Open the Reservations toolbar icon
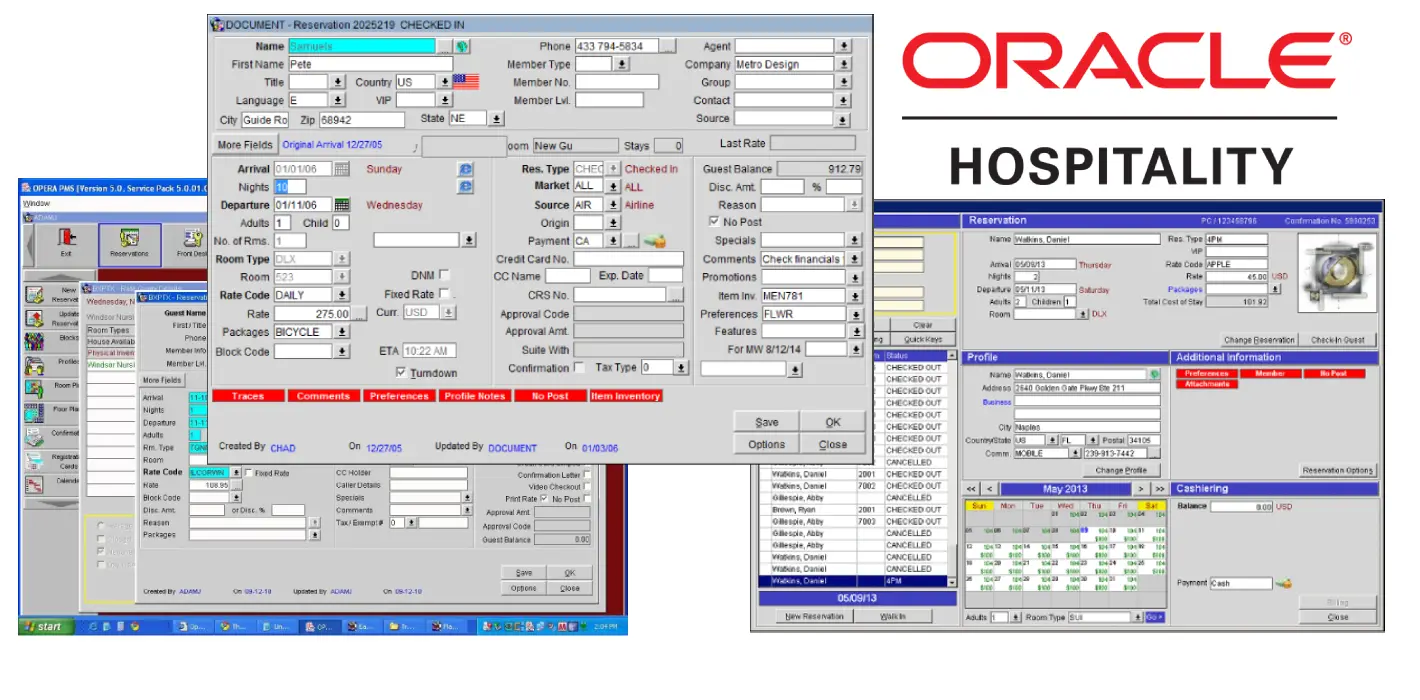This screenshot has width=1420, height=700. 128,243
